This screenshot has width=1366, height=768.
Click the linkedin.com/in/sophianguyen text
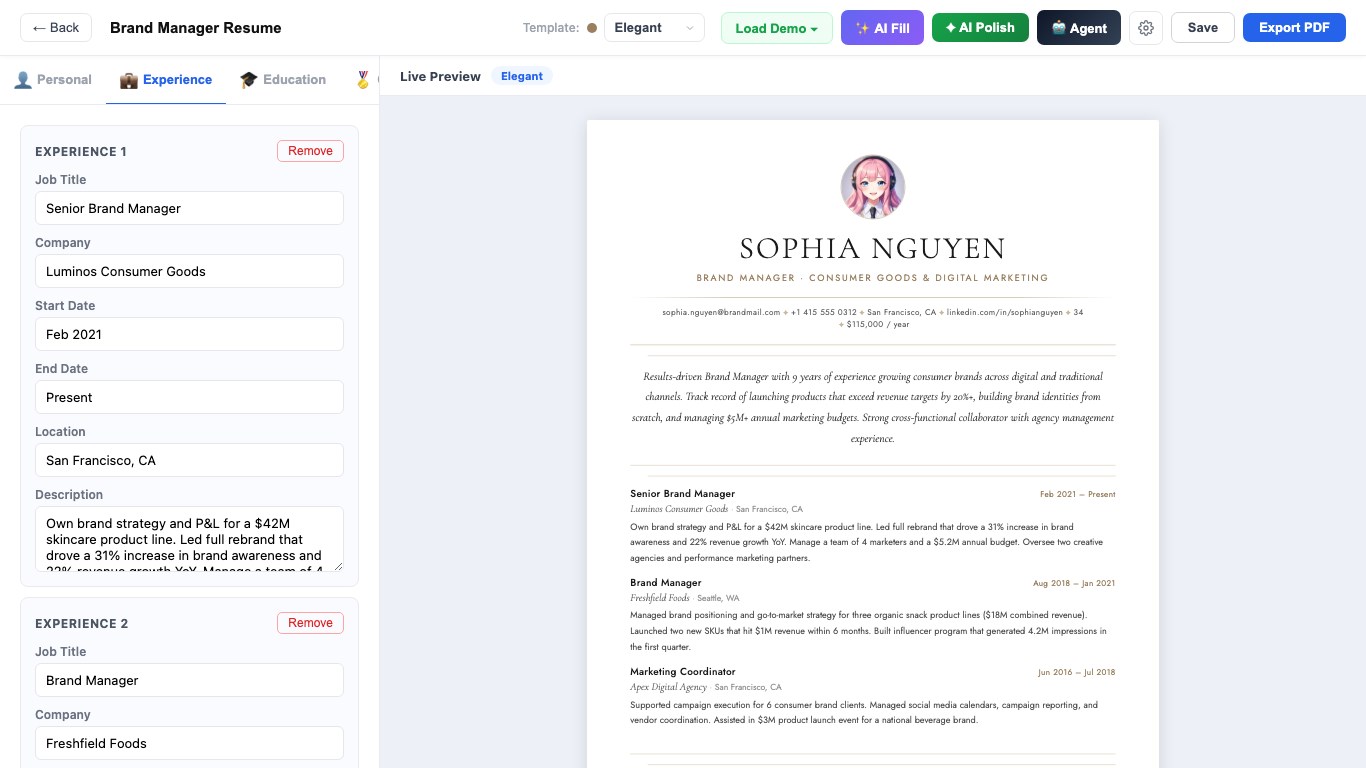1005,312
